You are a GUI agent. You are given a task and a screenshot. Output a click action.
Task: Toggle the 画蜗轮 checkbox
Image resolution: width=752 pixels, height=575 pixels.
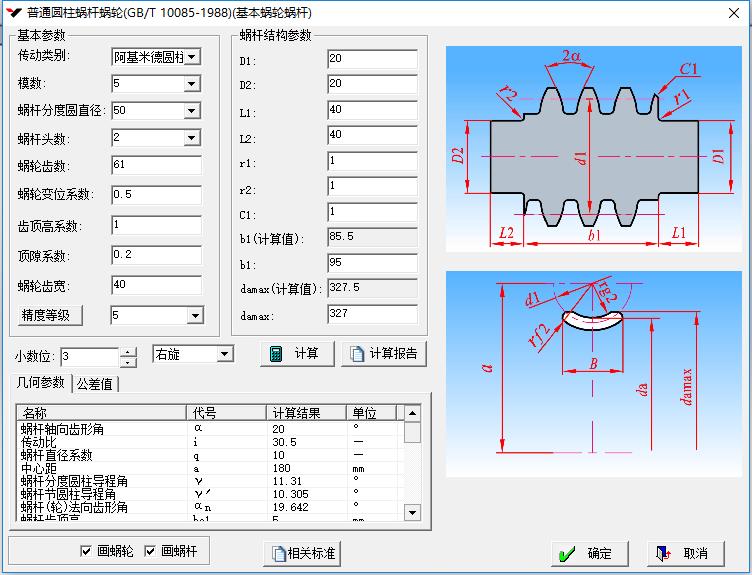coord(87,551)
